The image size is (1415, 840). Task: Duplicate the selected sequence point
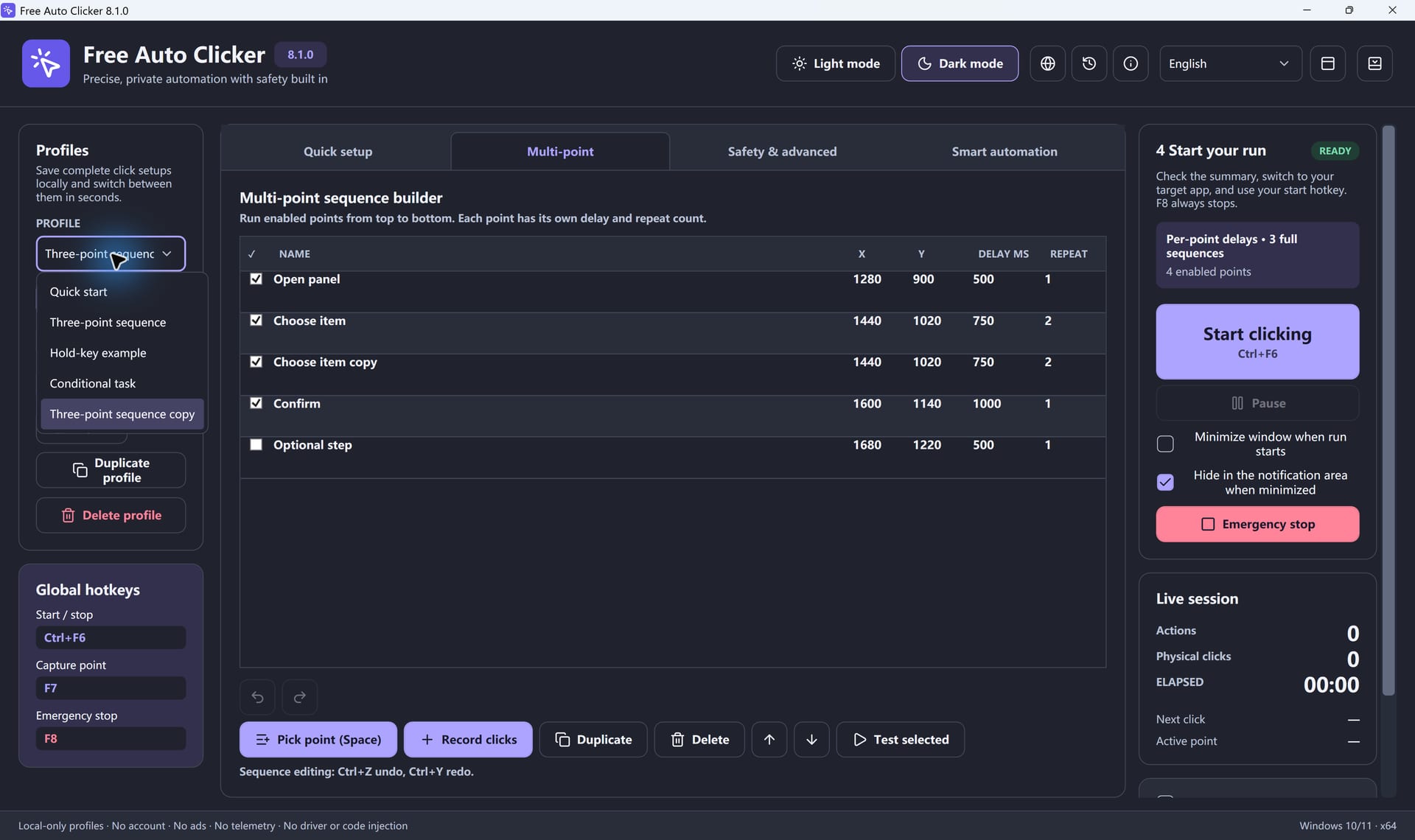coord(593,739)
